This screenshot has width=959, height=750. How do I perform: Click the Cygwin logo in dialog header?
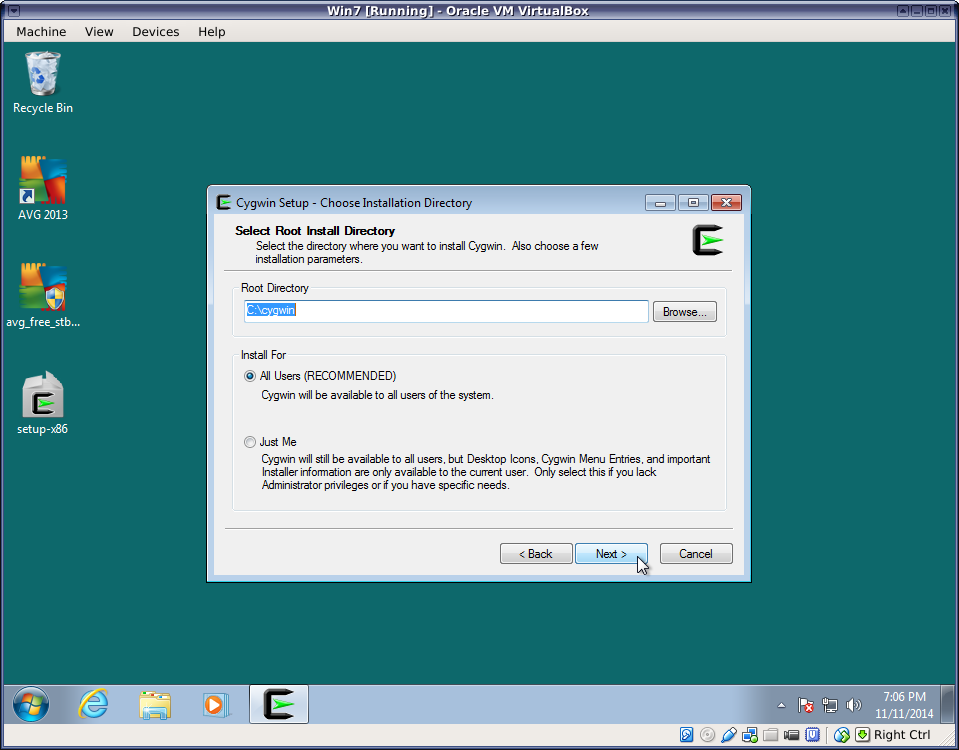coord(708,240)
